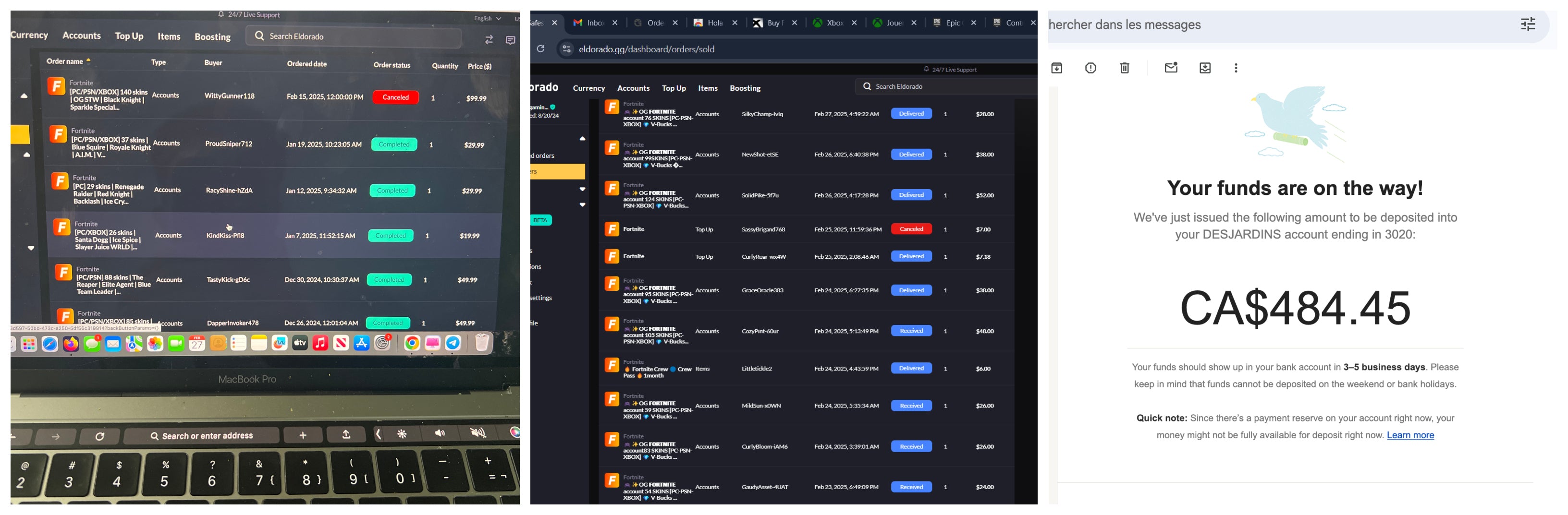The height and width of the screenshot is (515, 1568).
Task: Archive the email in Gmail toolbar
Action: click(x=1057, y=68)
